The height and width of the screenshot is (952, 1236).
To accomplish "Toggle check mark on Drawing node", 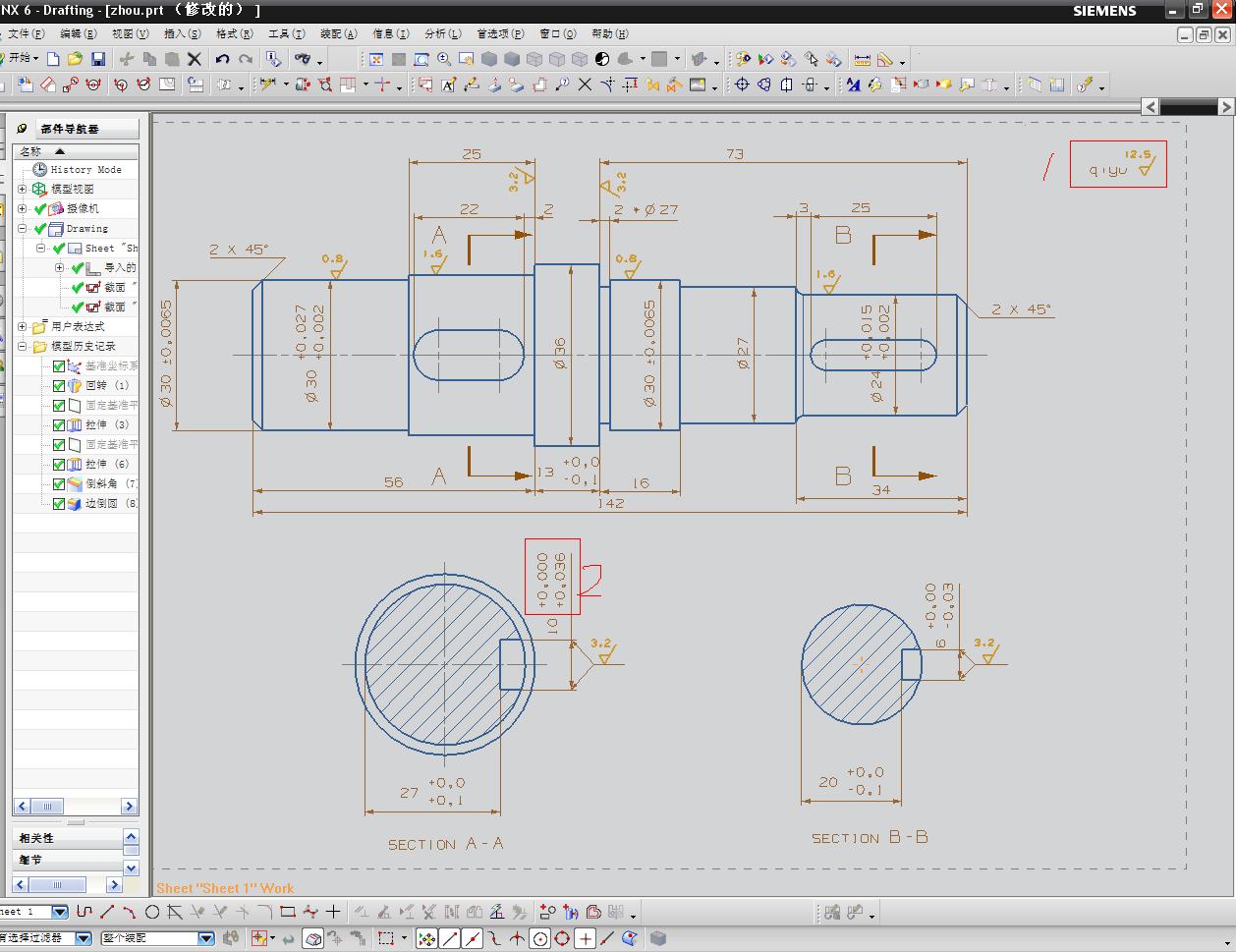I will 40,228.
